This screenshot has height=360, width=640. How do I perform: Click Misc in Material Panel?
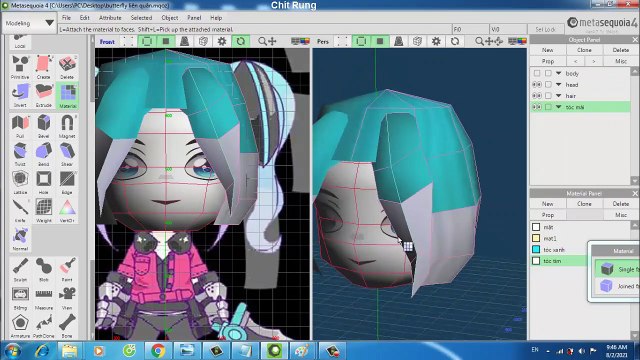[620, 215]
